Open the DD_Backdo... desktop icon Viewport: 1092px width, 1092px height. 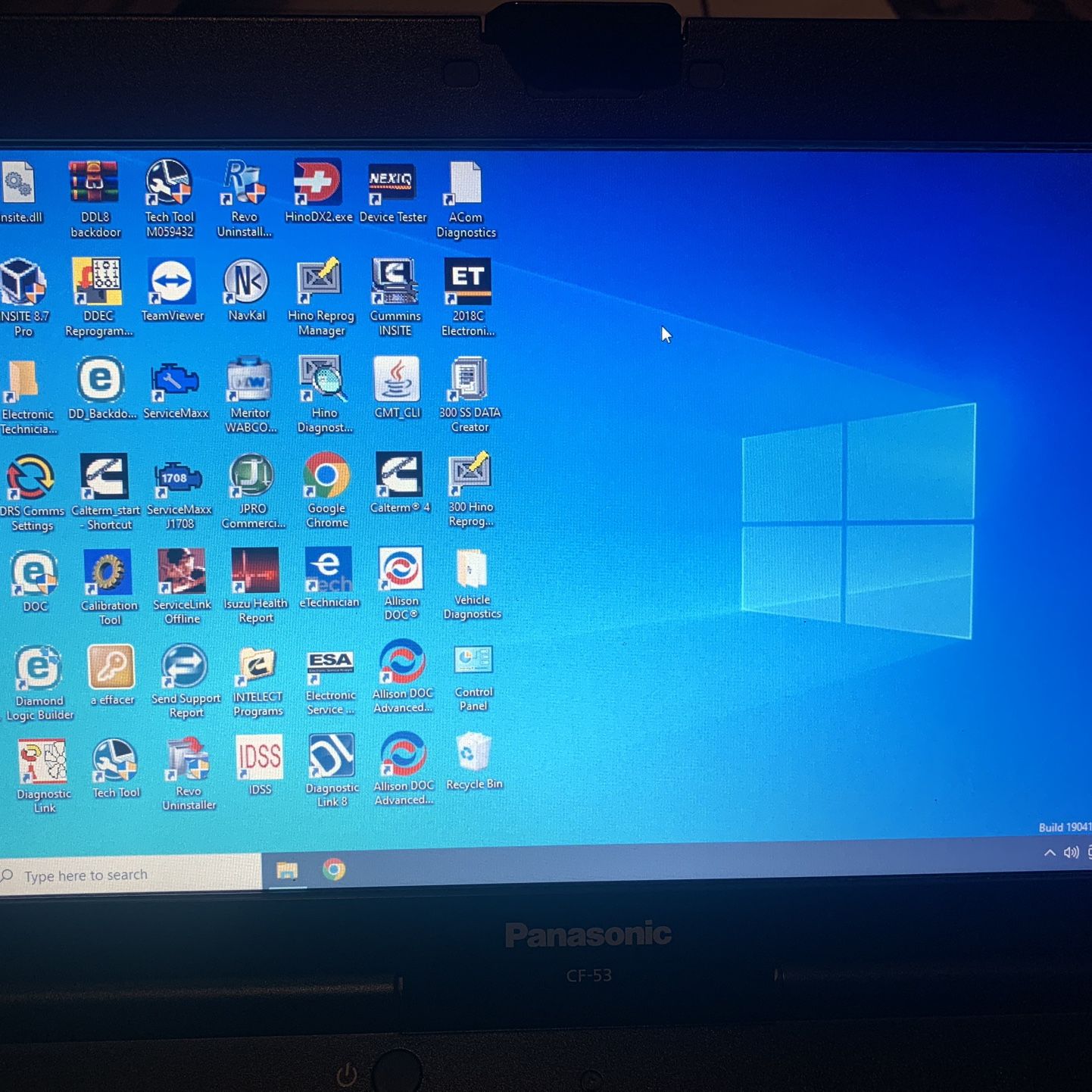[100, 379]
